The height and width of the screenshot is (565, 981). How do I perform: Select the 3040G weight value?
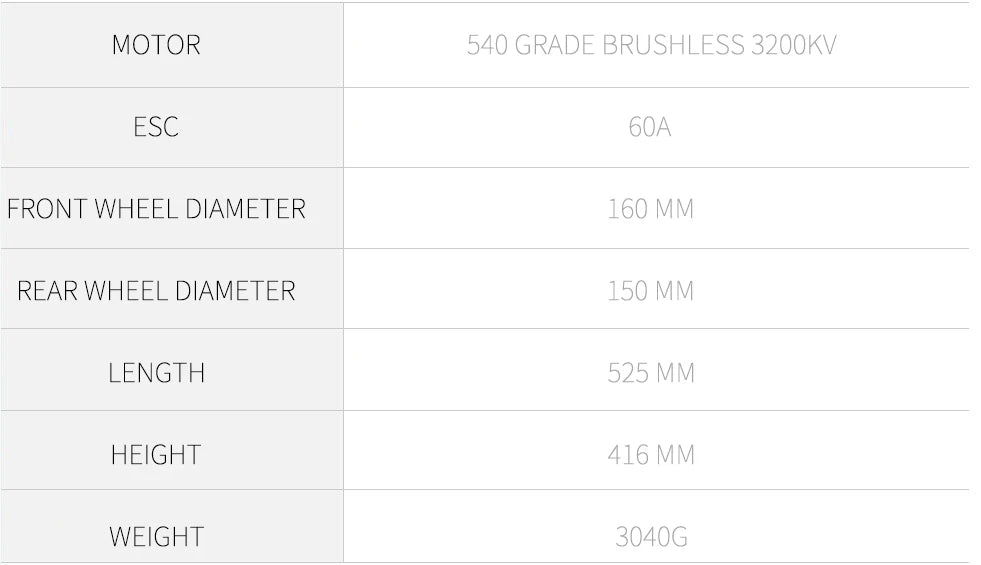point(650,537)
